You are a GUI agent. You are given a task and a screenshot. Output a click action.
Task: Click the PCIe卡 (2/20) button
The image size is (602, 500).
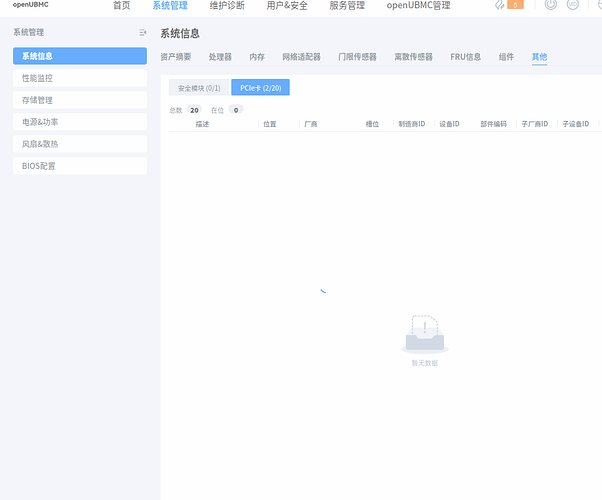(x=260, y=88)
